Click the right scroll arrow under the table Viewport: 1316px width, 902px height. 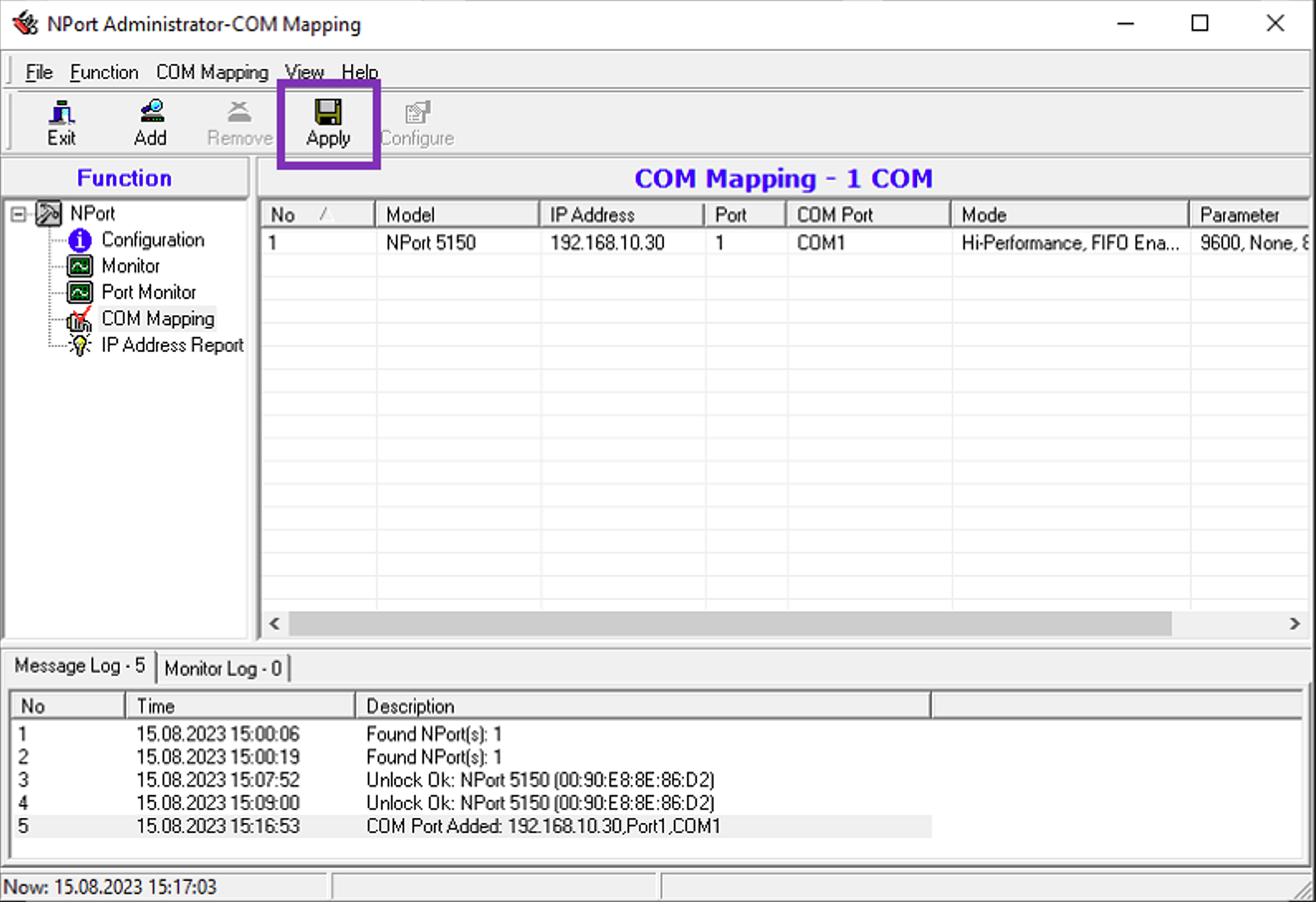pos(1295,623)
